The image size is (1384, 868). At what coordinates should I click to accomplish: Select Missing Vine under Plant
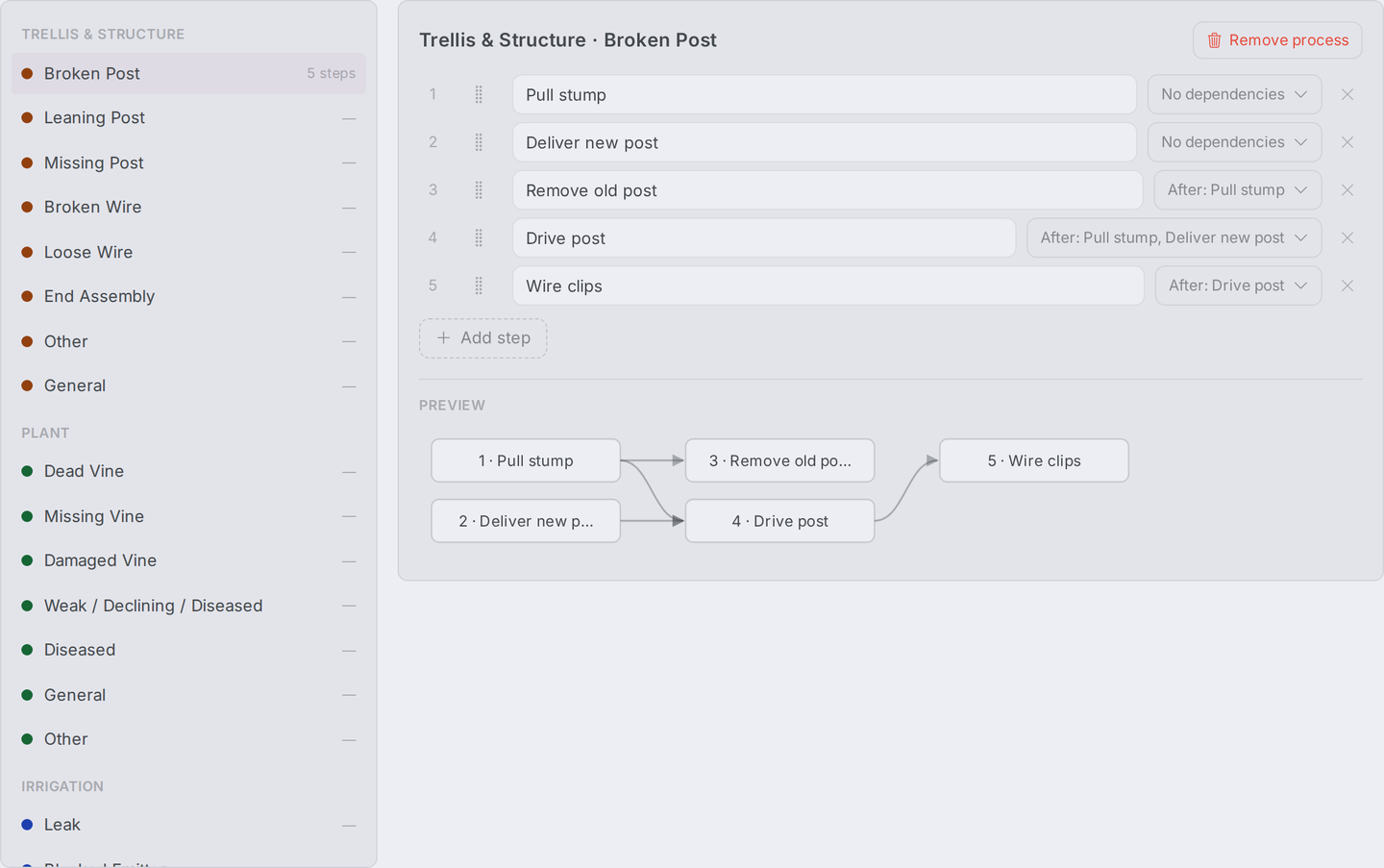[x=188, y=517]
